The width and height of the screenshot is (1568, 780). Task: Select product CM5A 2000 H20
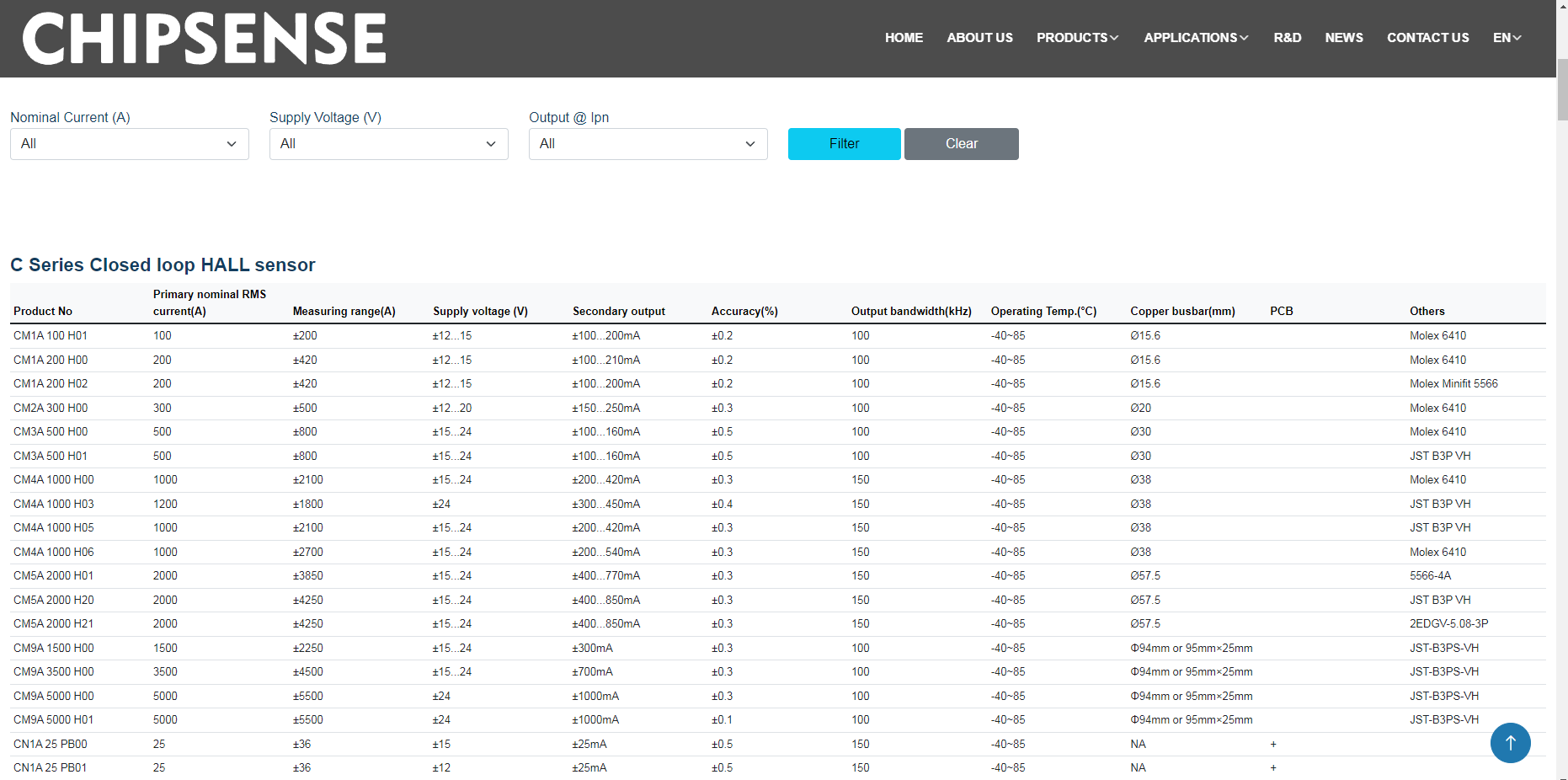point(54,600)
